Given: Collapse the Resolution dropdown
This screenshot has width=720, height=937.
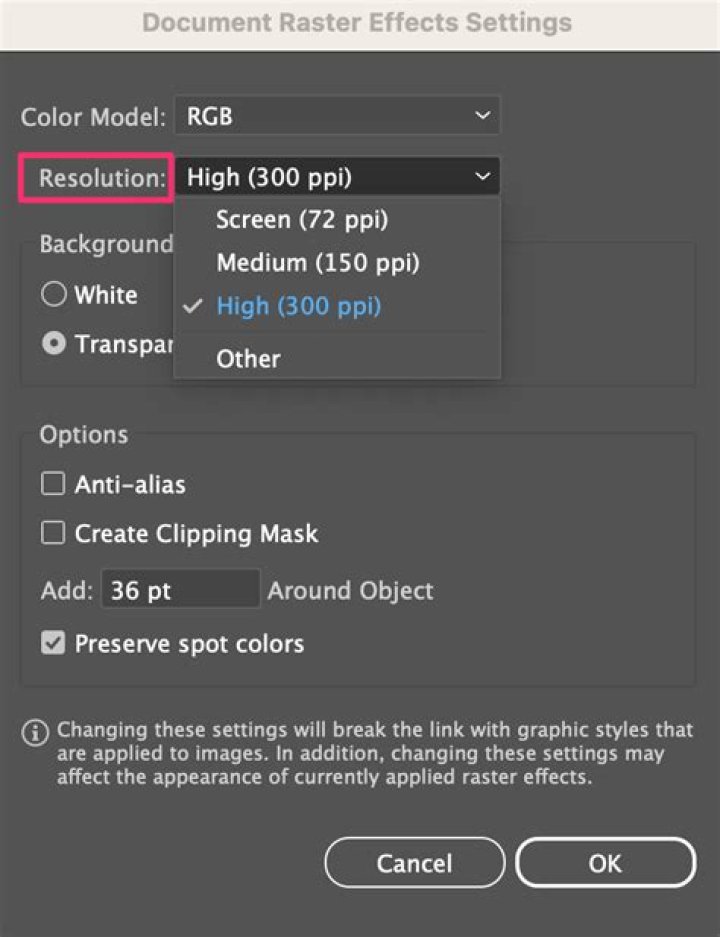Looking at the screenshot, I should [x=337, y=178].
